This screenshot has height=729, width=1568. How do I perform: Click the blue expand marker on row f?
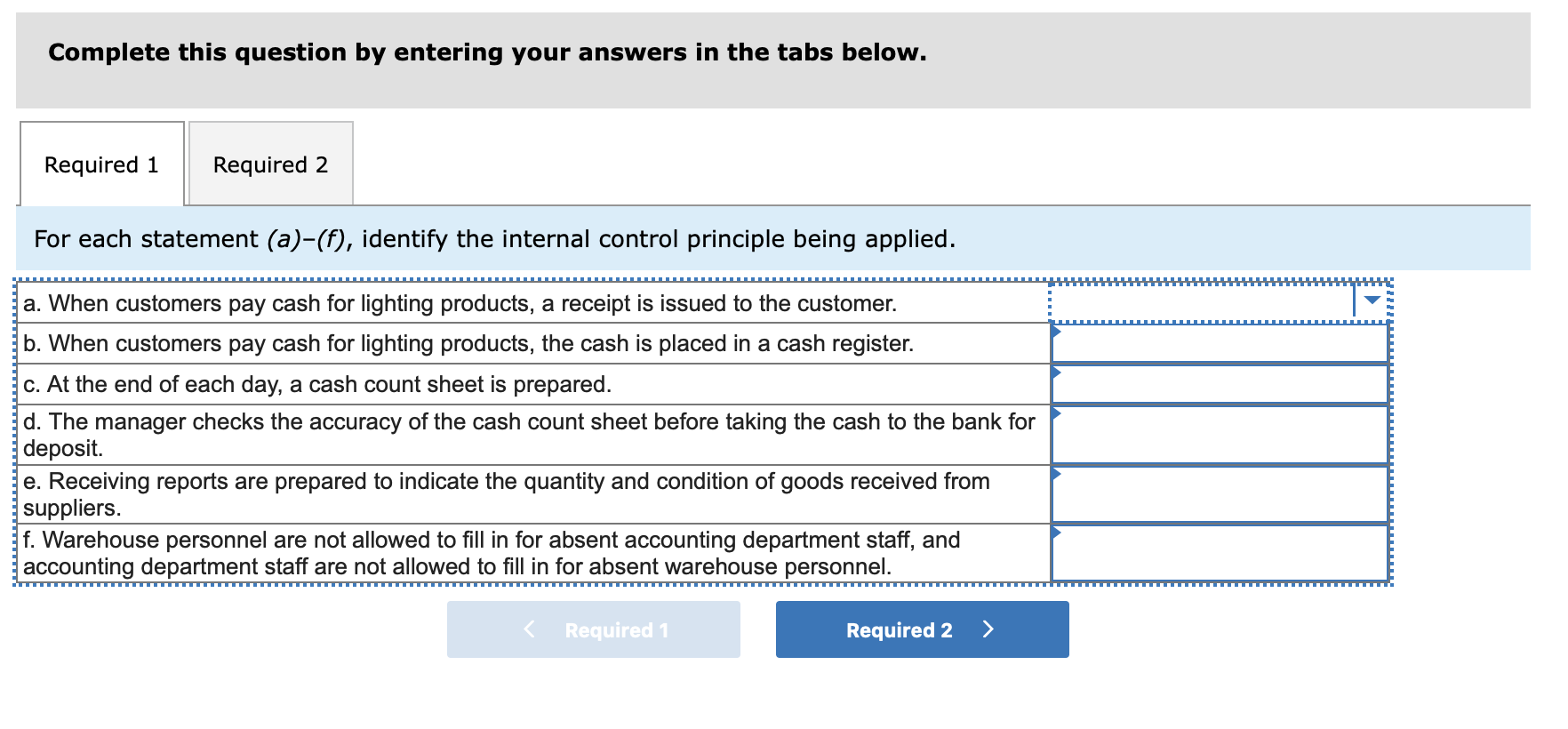(x=1057, y=531)
